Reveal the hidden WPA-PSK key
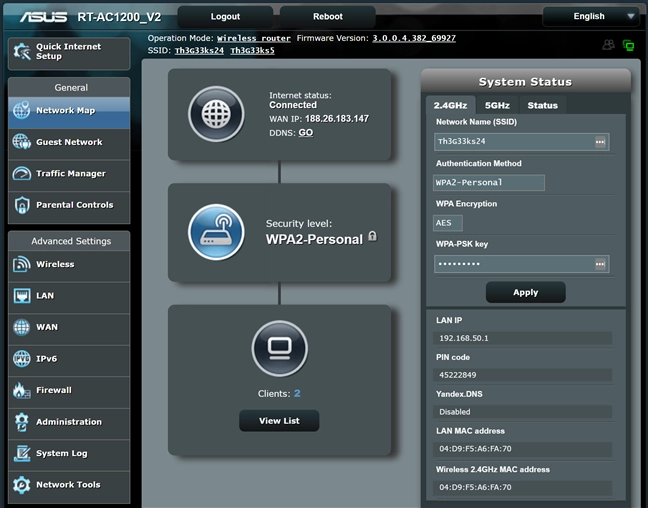This screenshot has width=648, height=508. (600, 264)
